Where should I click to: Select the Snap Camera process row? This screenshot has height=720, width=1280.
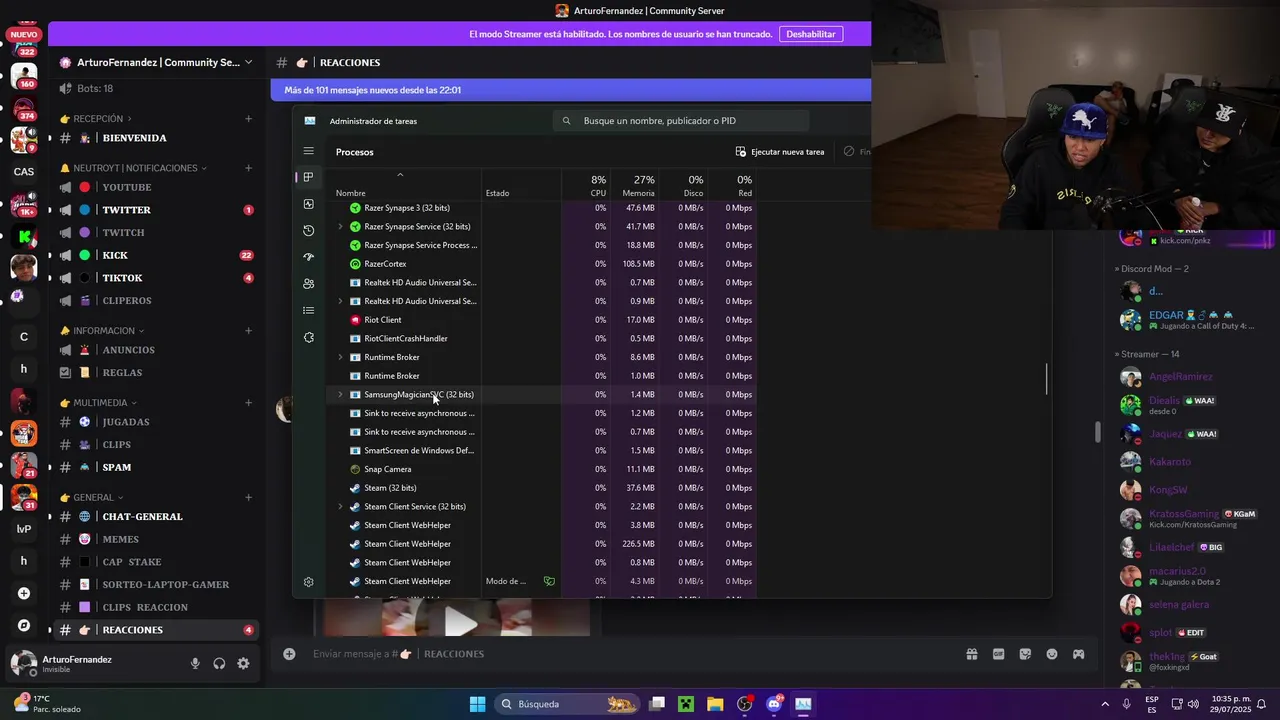tap(543, 469)
